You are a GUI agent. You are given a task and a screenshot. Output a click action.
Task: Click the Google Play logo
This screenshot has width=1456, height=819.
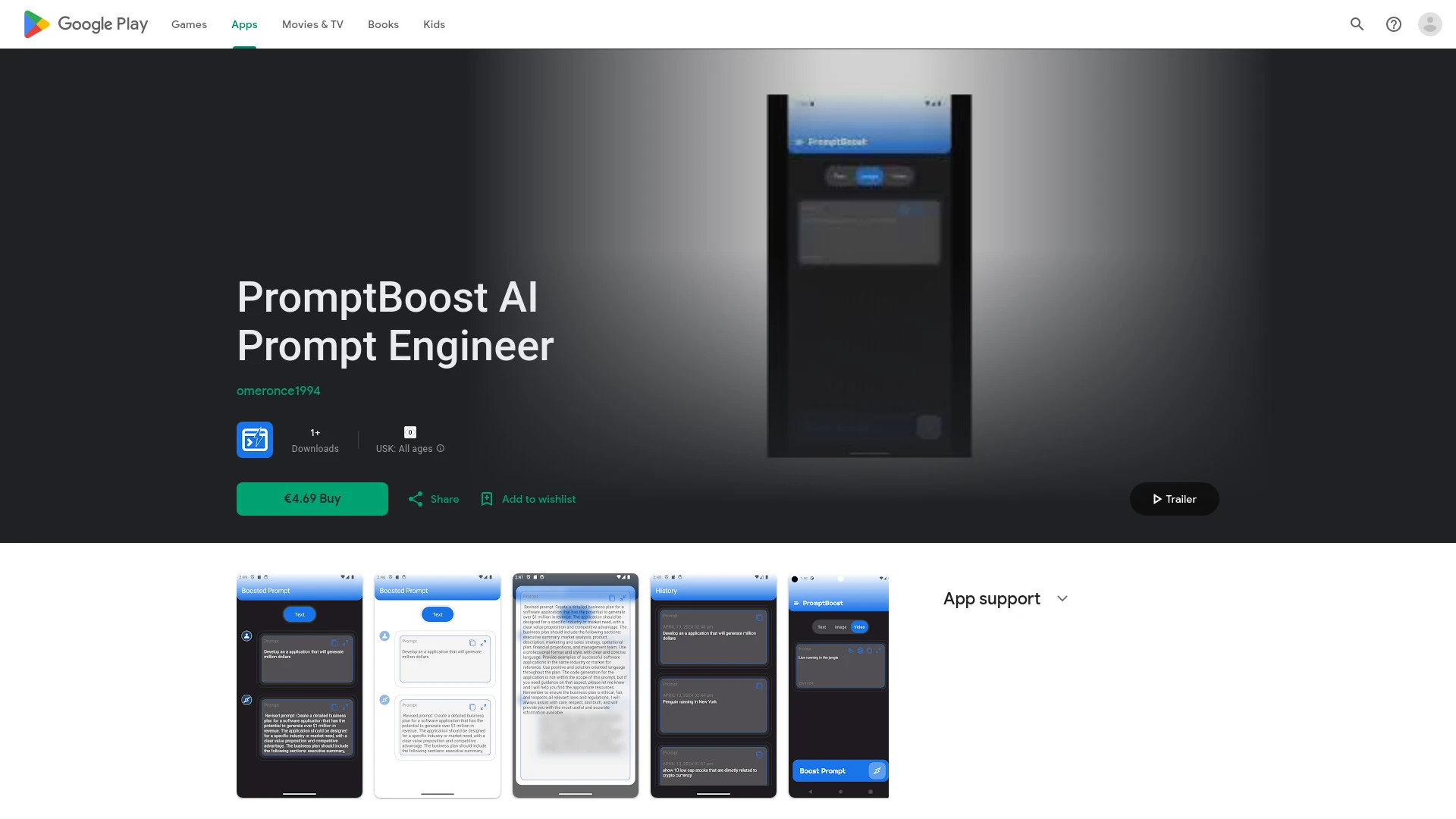85,24
